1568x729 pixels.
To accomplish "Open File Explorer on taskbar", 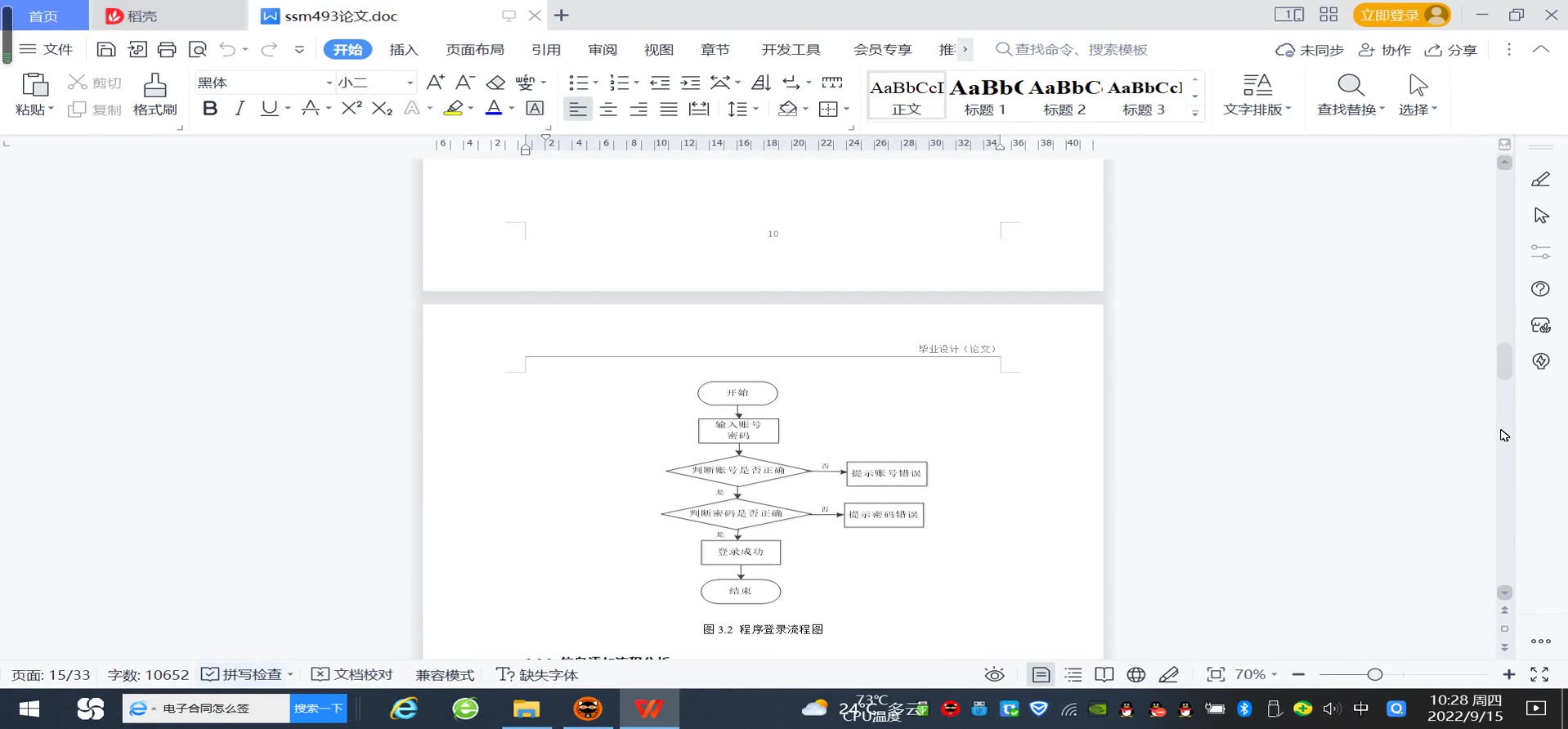I will pos(526,709).
